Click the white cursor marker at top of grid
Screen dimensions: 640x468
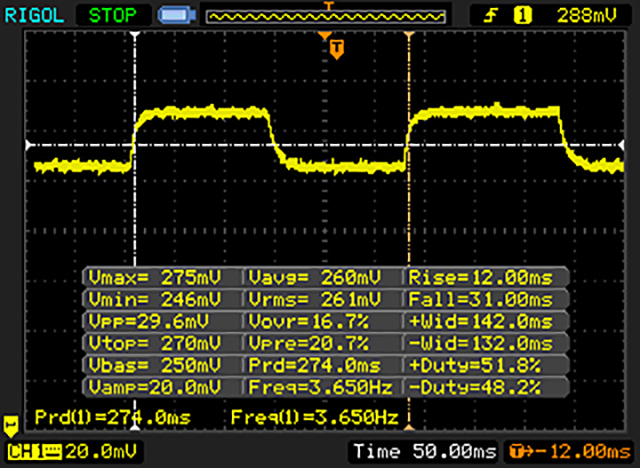[x=134, y=36]
